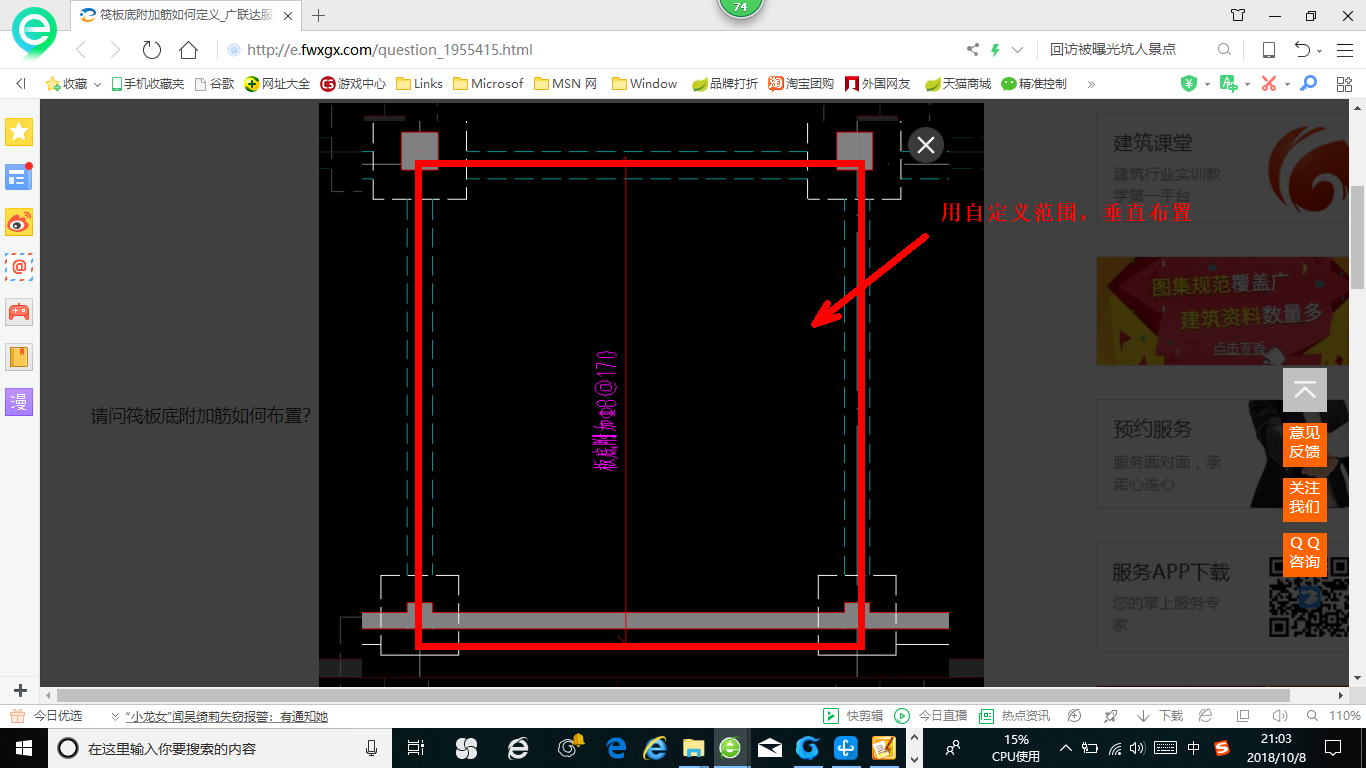Image resolution: width=1366 pixels, height=768 pixels.
Task: Show more bookmarks overflow chevron
Action: 1091,84
